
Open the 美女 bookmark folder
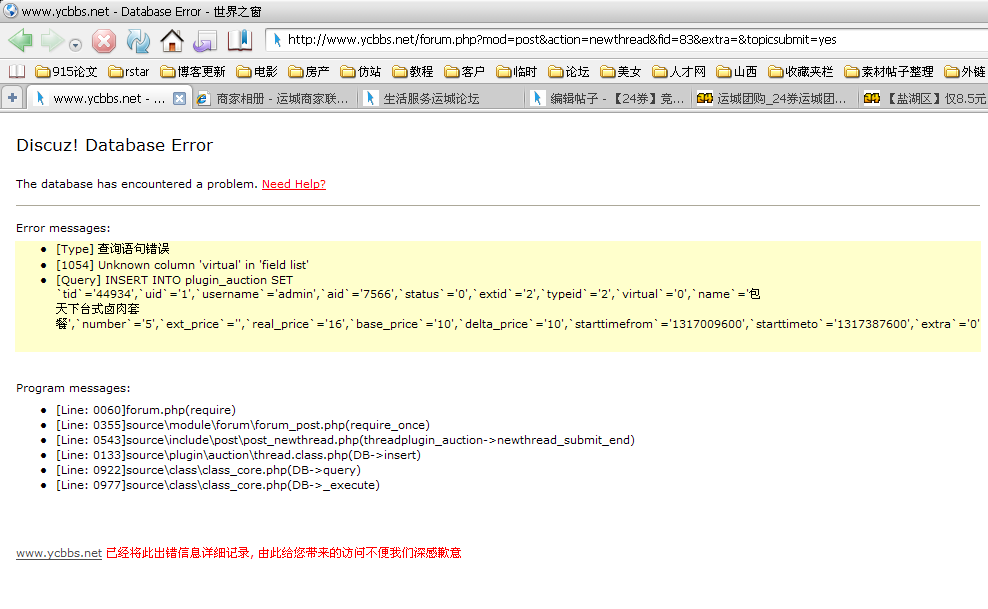point(621,72)
